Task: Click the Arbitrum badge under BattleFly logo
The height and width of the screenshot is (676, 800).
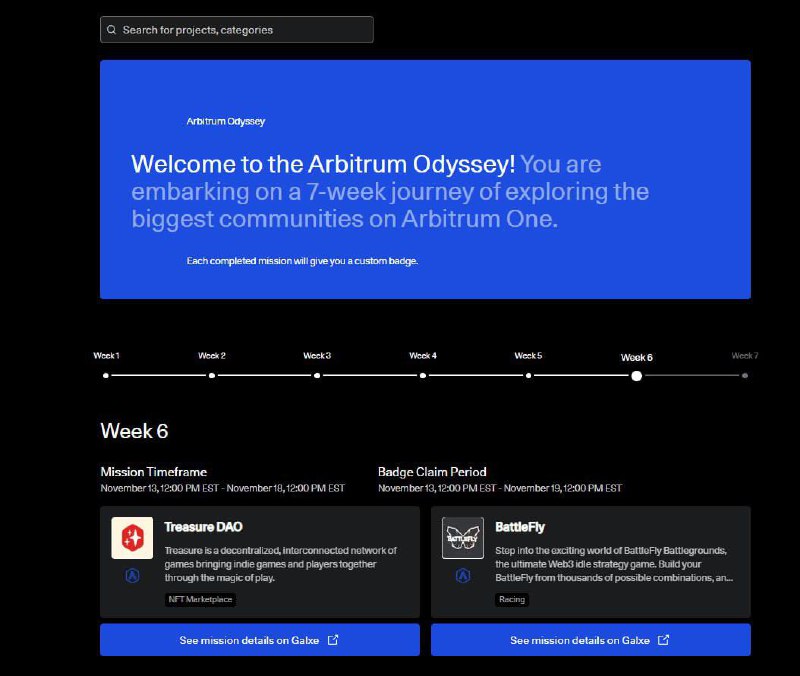Action: point(463,576)
